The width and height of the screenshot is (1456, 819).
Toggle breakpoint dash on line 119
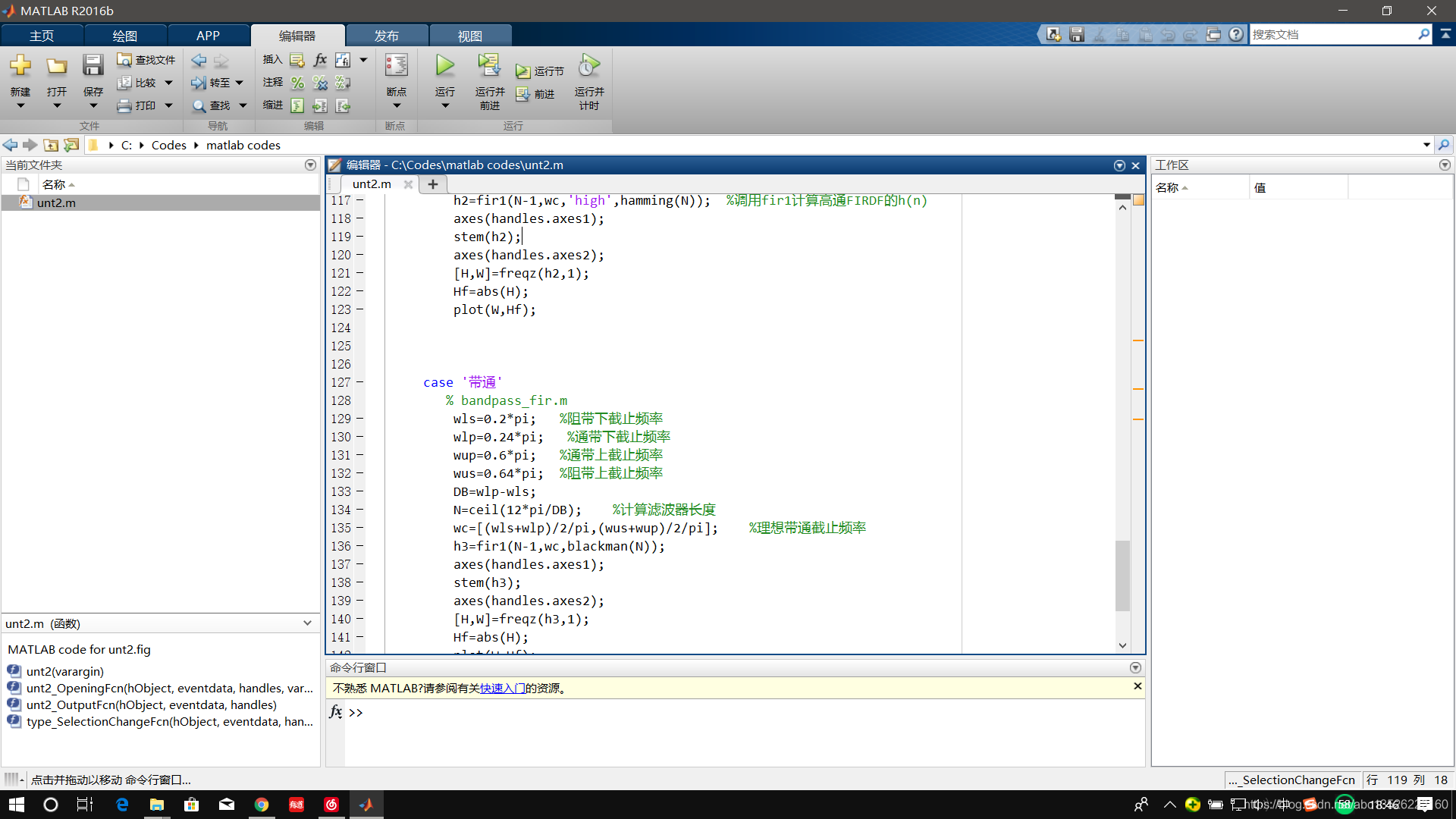pyautogui.click(x=359, y=237)
